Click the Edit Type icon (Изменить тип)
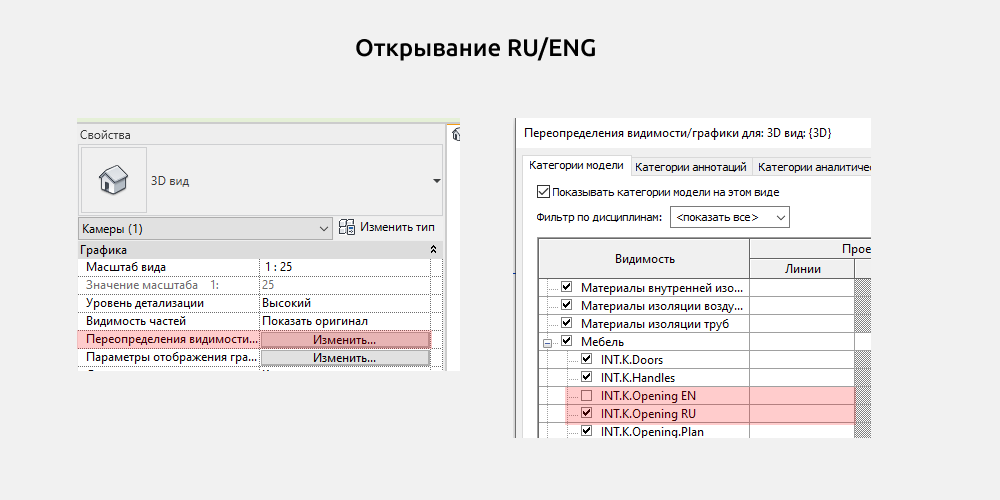 [347, 228]
